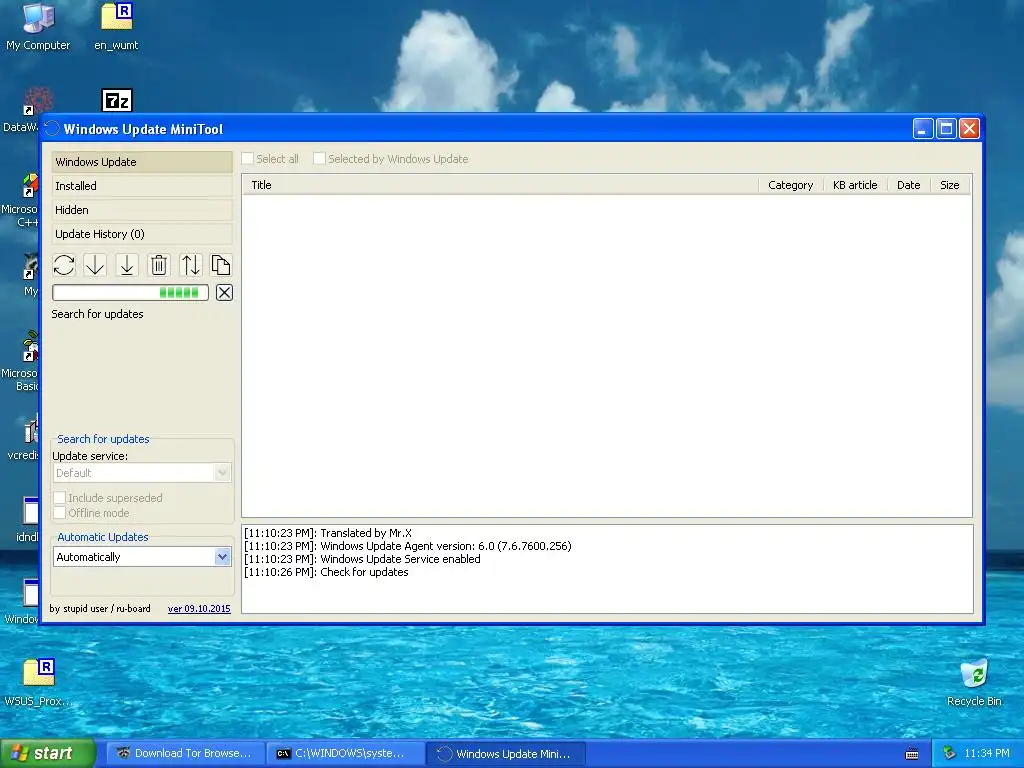
Task: Click the My Computer desktop icon
Action: (38, 27)
